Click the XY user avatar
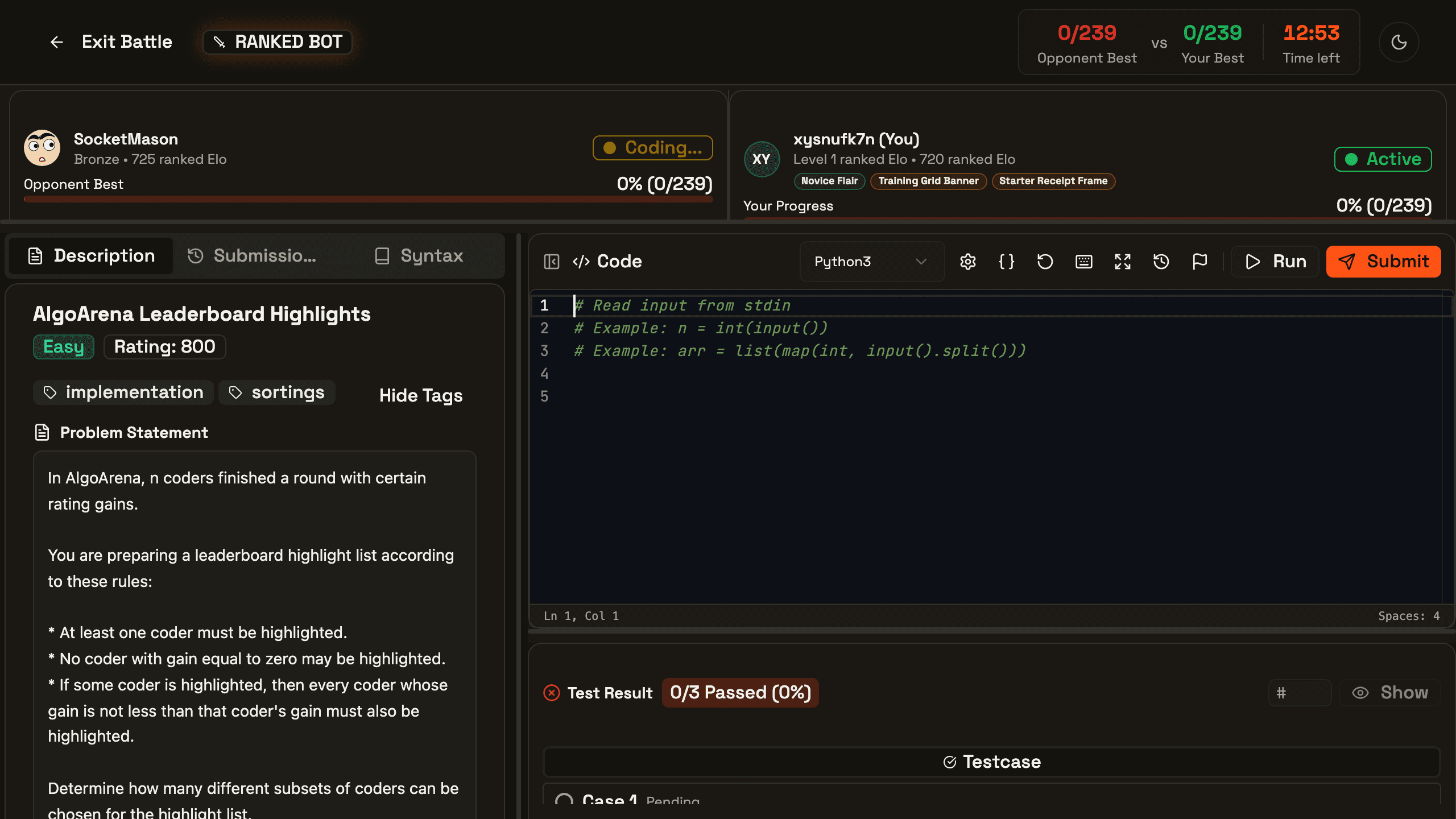Viewport: 1456px width, 819px height. point(761,159)
